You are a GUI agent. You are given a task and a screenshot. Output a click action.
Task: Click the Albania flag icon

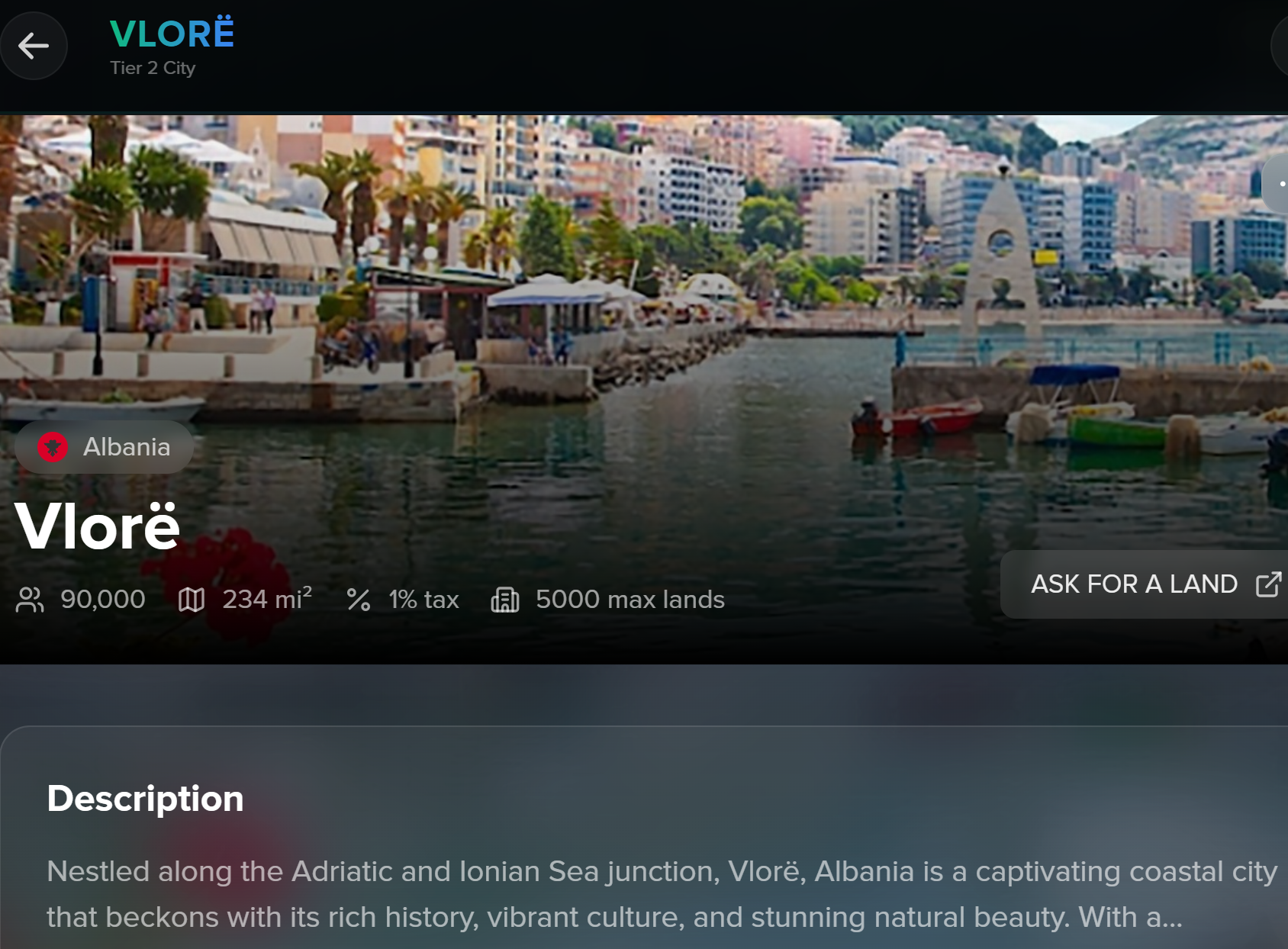click(x=53, y=447)
